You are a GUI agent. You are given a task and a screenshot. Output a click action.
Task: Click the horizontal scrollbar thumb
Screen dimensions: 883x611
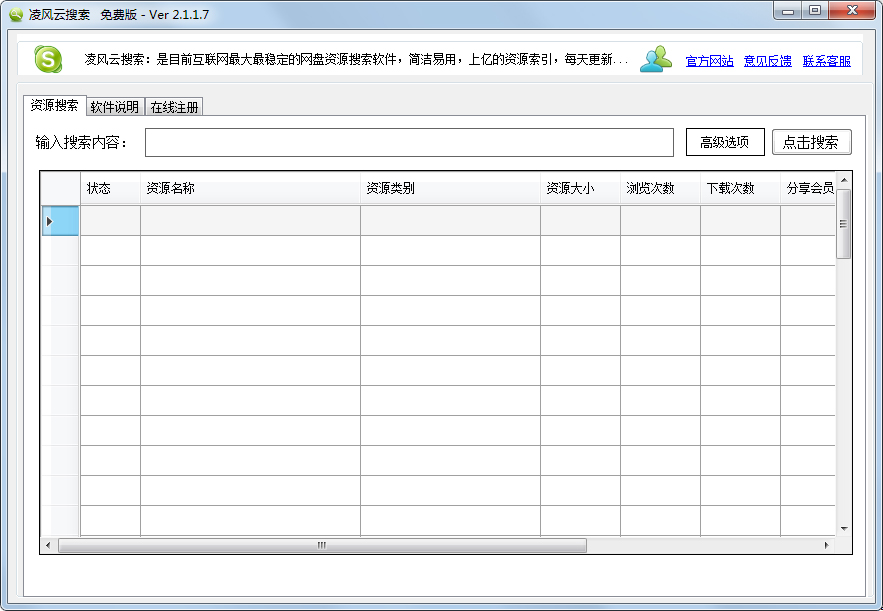(x=322, y=546)
